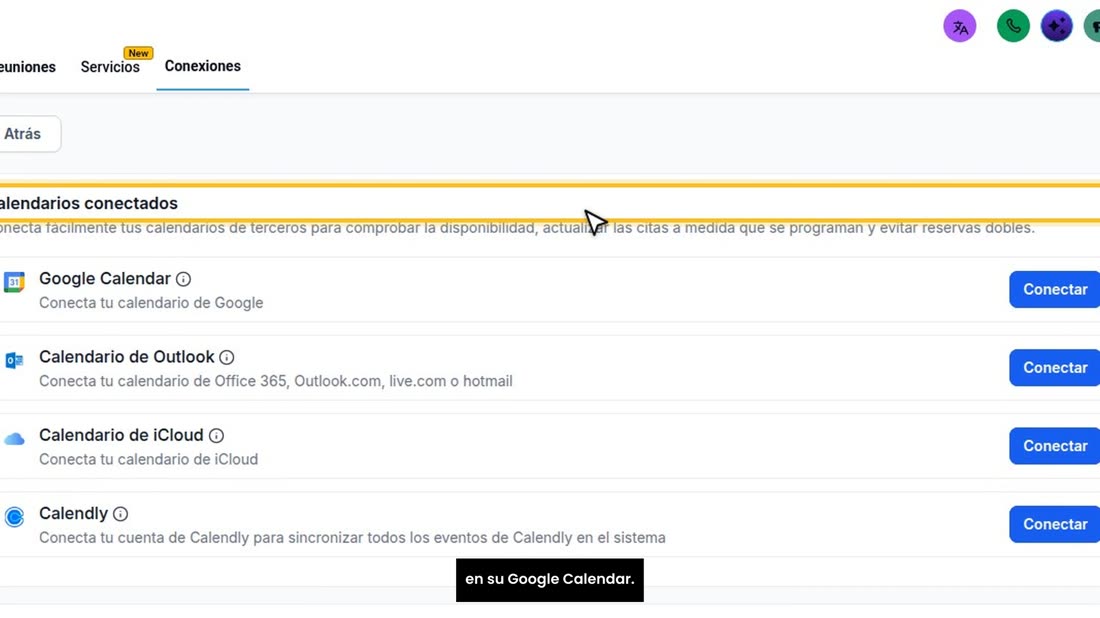The width and height of the screenshot is (1100, 618).
Task: Show info tooltip for Google Calendar
Action: pos(183,279)
